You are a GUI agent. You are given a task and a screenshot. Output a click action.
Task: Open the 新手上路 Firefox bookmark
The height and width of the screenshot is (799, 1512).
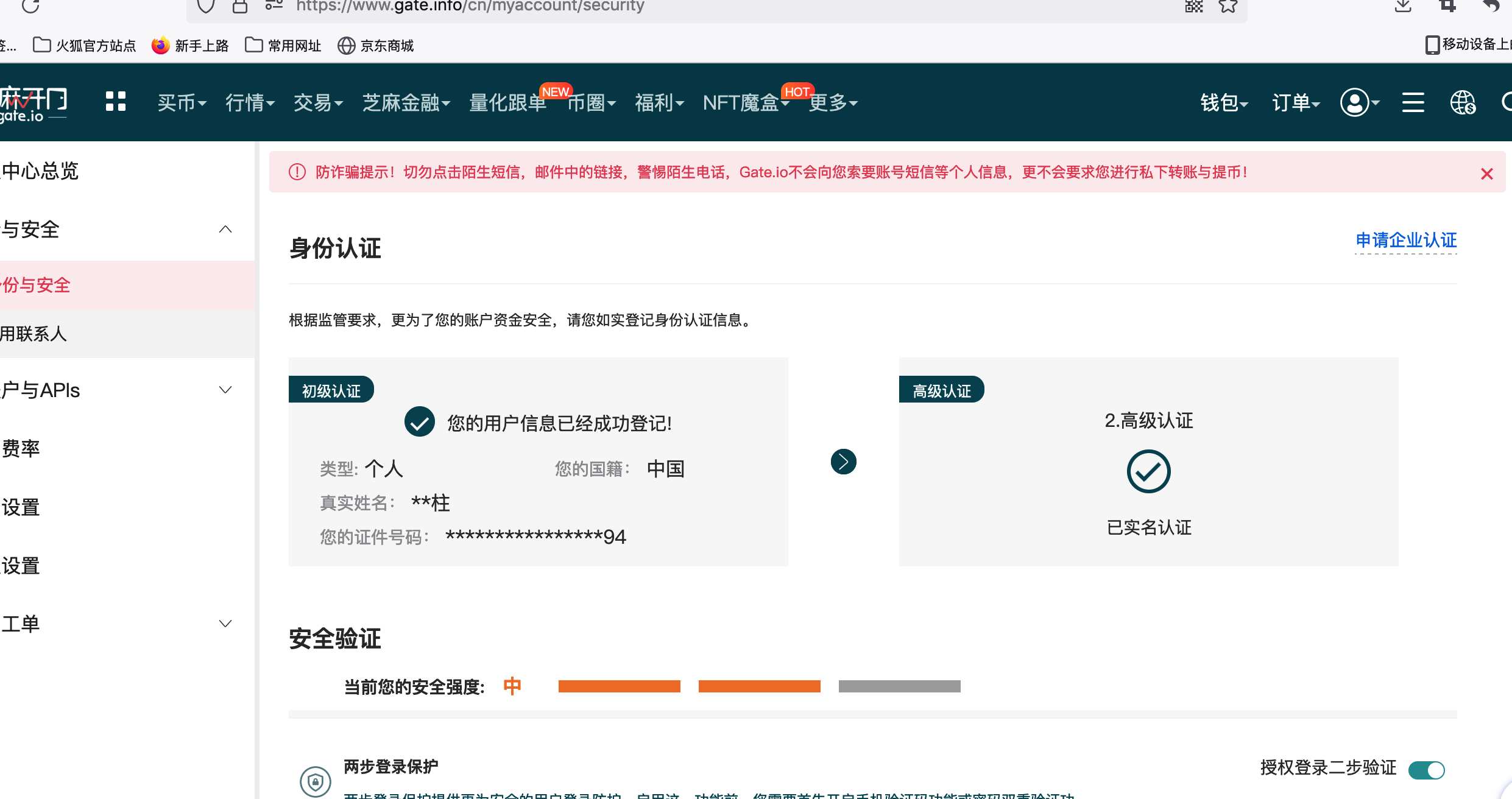click(x=189, y=46)
